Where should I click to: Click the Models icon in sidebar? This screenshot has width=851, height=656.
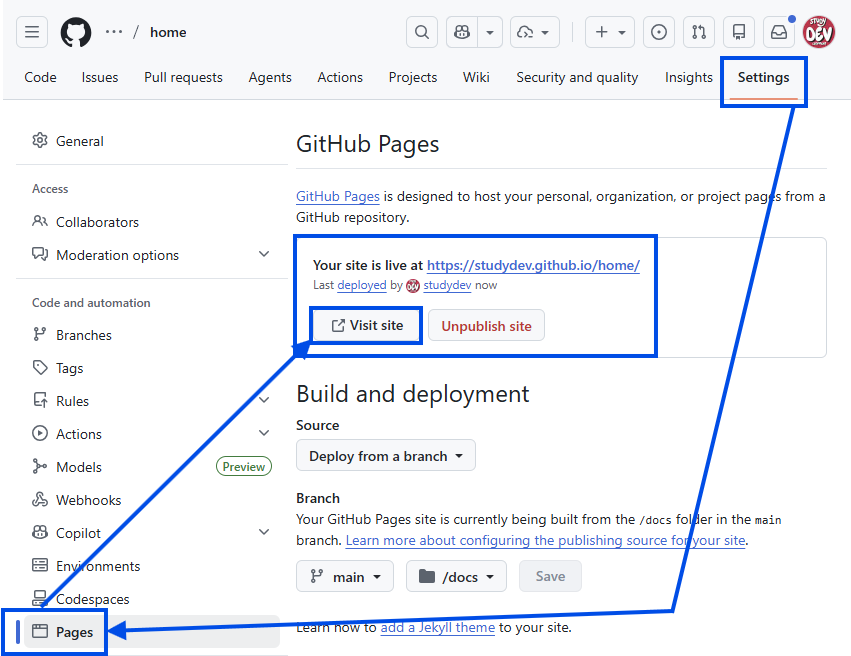[40, 466]
